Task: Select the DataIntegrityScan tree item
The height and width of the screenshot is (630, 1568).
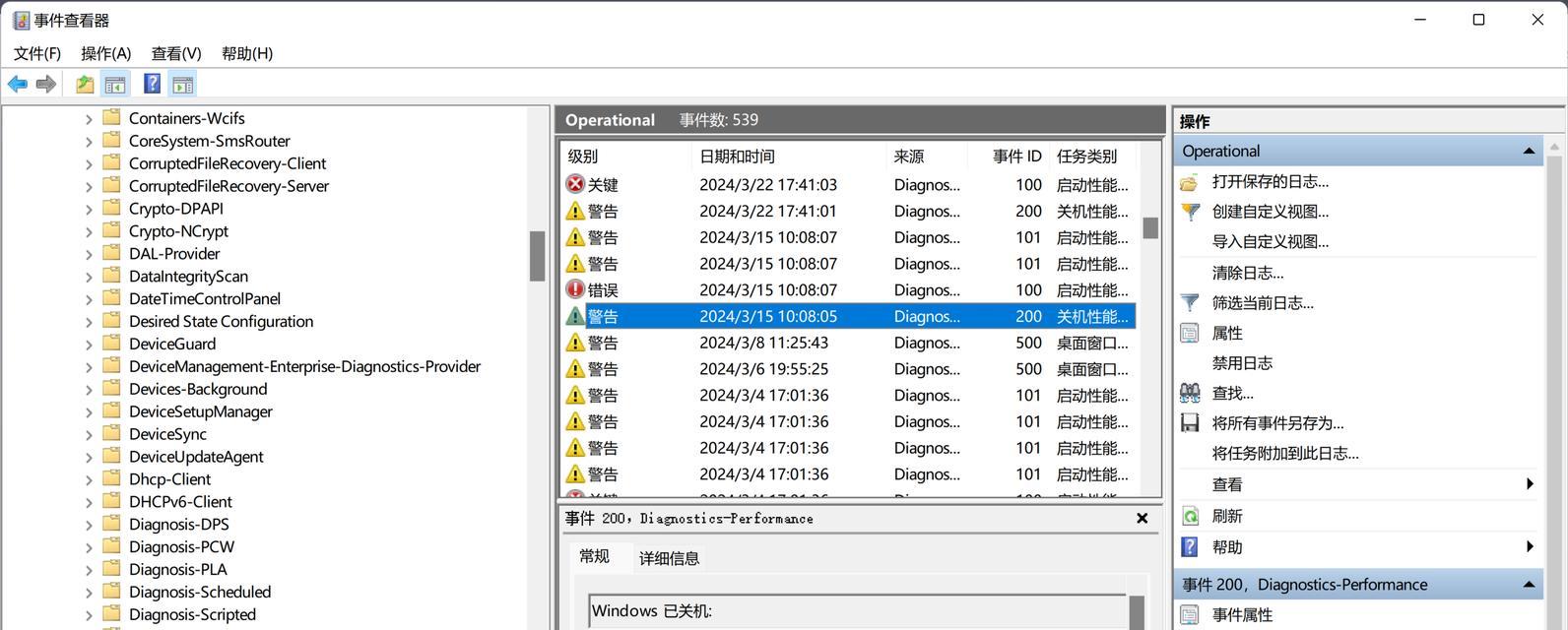Action: pos(188,277)
